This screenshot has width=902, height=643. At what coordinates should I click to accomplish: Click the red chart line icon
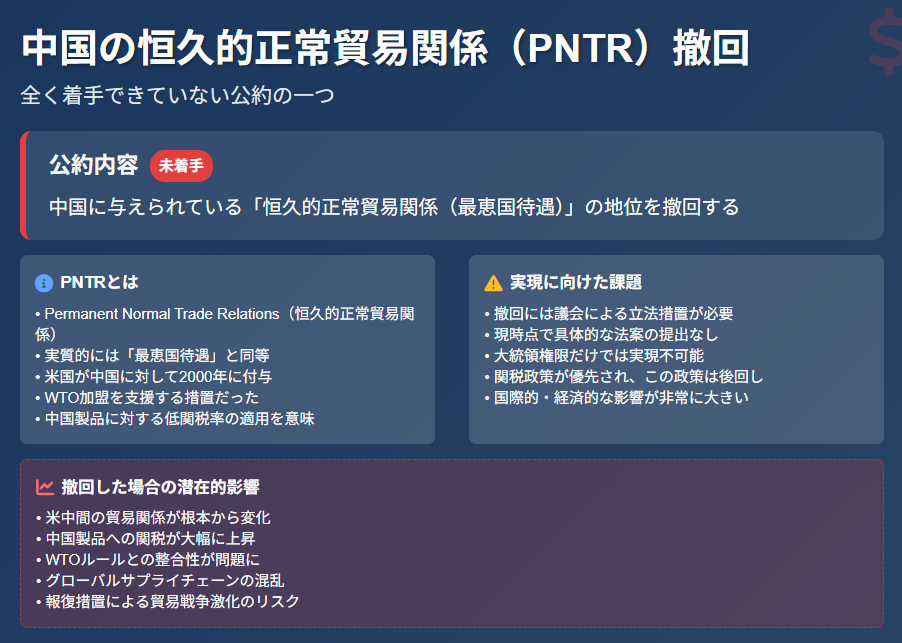45,487
